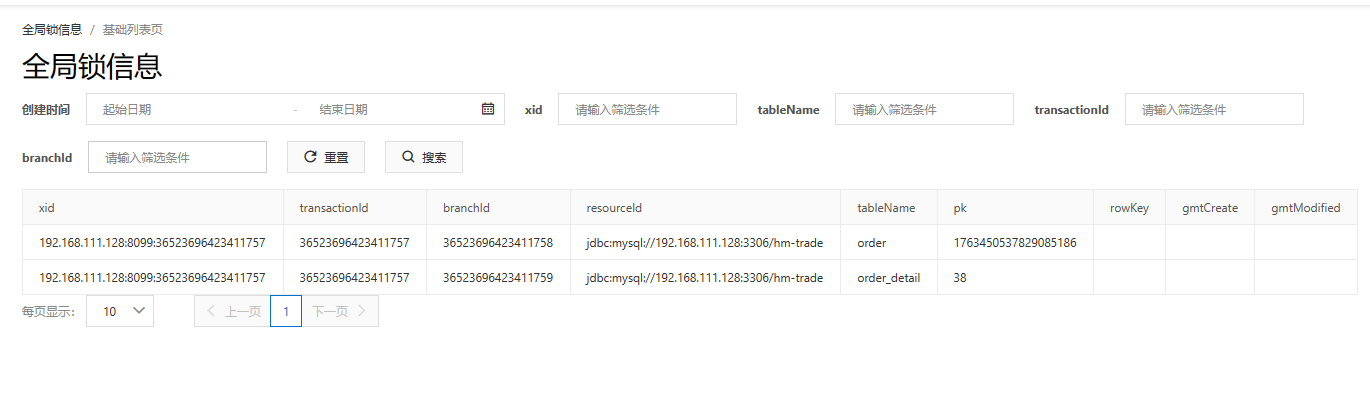Click the tableName filter input
This screenshot has height=408, width=1370.
click(924, 109)
